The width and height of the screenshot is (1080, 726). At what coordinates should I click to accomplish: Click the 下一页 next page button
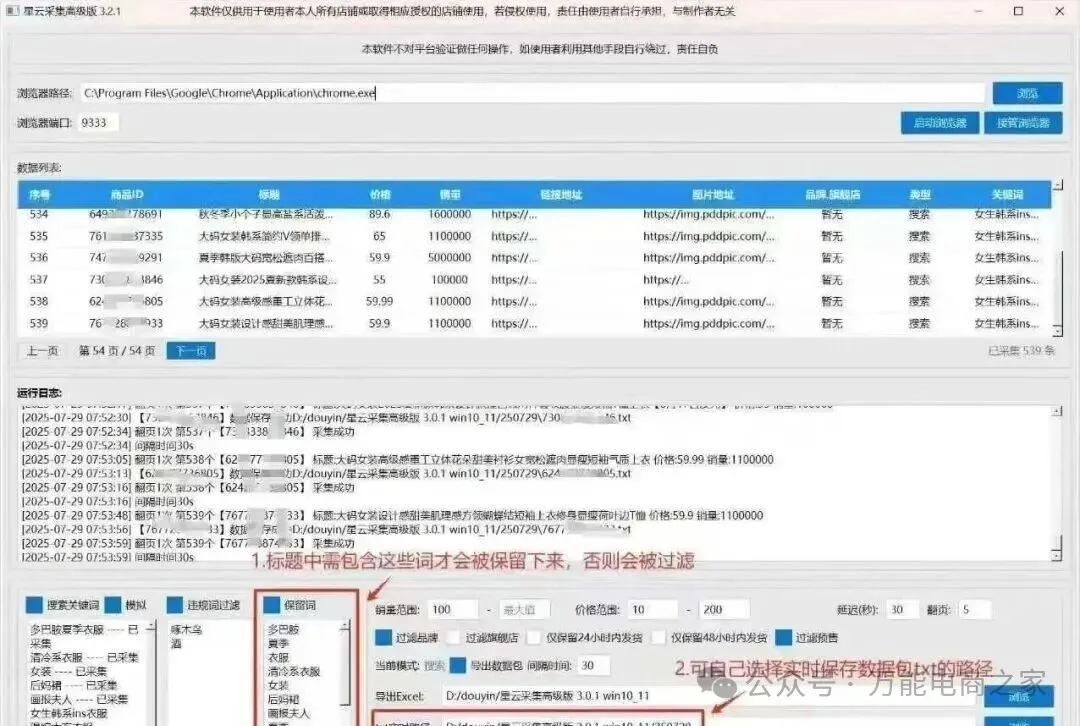coord(190,351)
